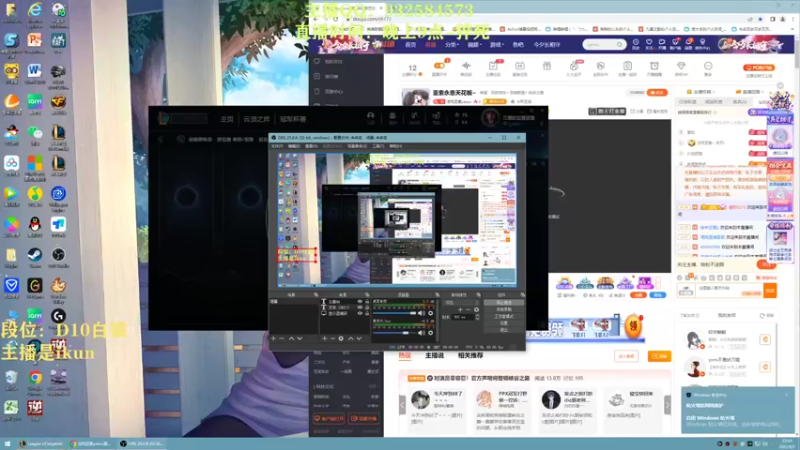Open the WeChat desktop icon
Image resolution: width=800 pixels, height=450 pixels.
point(35,133)
